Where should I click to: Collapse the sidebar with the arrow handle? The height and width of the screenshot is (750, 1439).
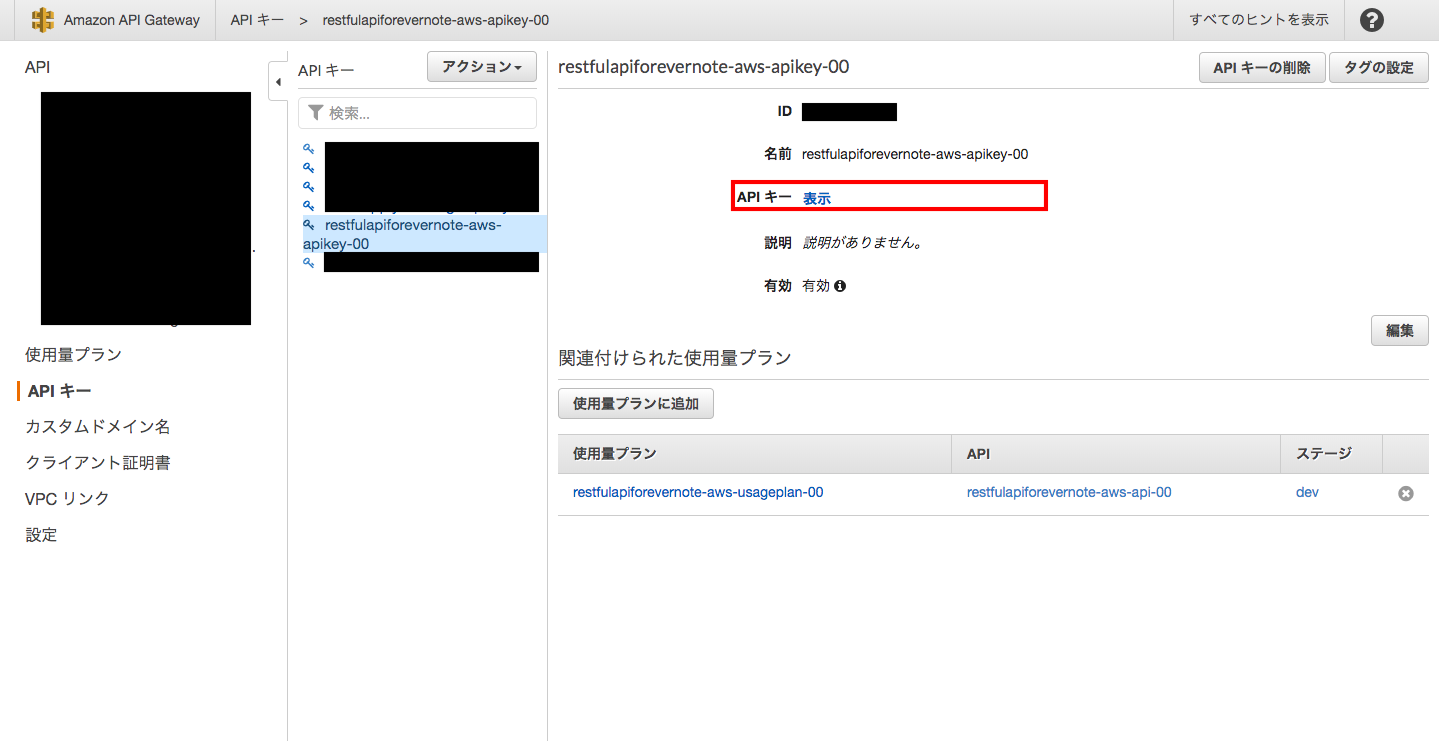pyautogui.click(x=278, y=82)
